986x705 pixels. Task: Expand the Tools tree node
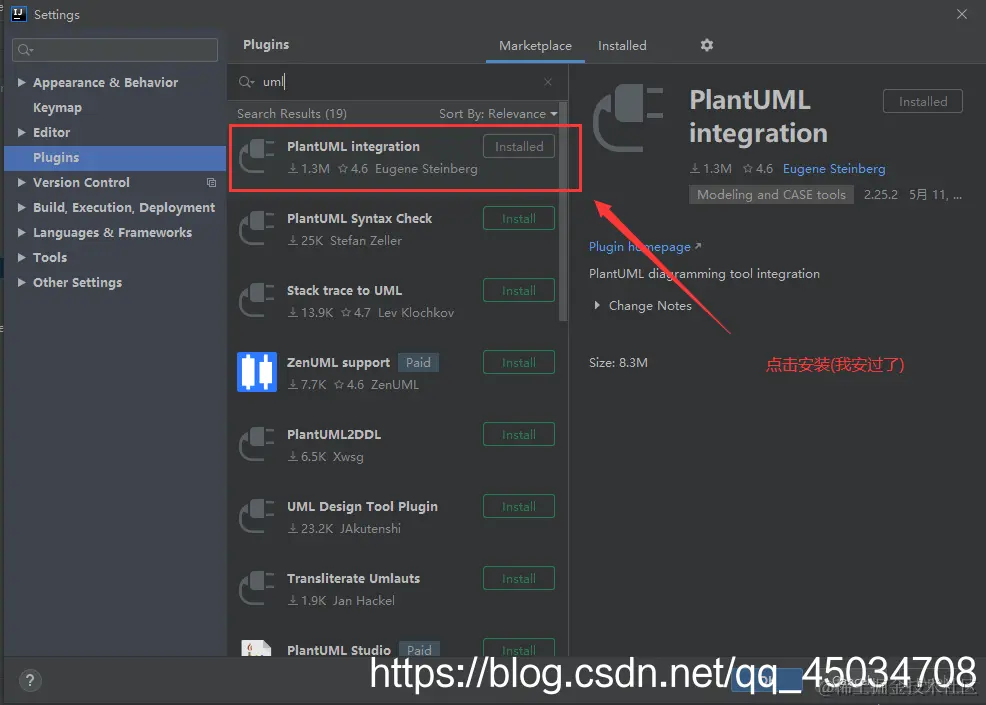point(21,257)
